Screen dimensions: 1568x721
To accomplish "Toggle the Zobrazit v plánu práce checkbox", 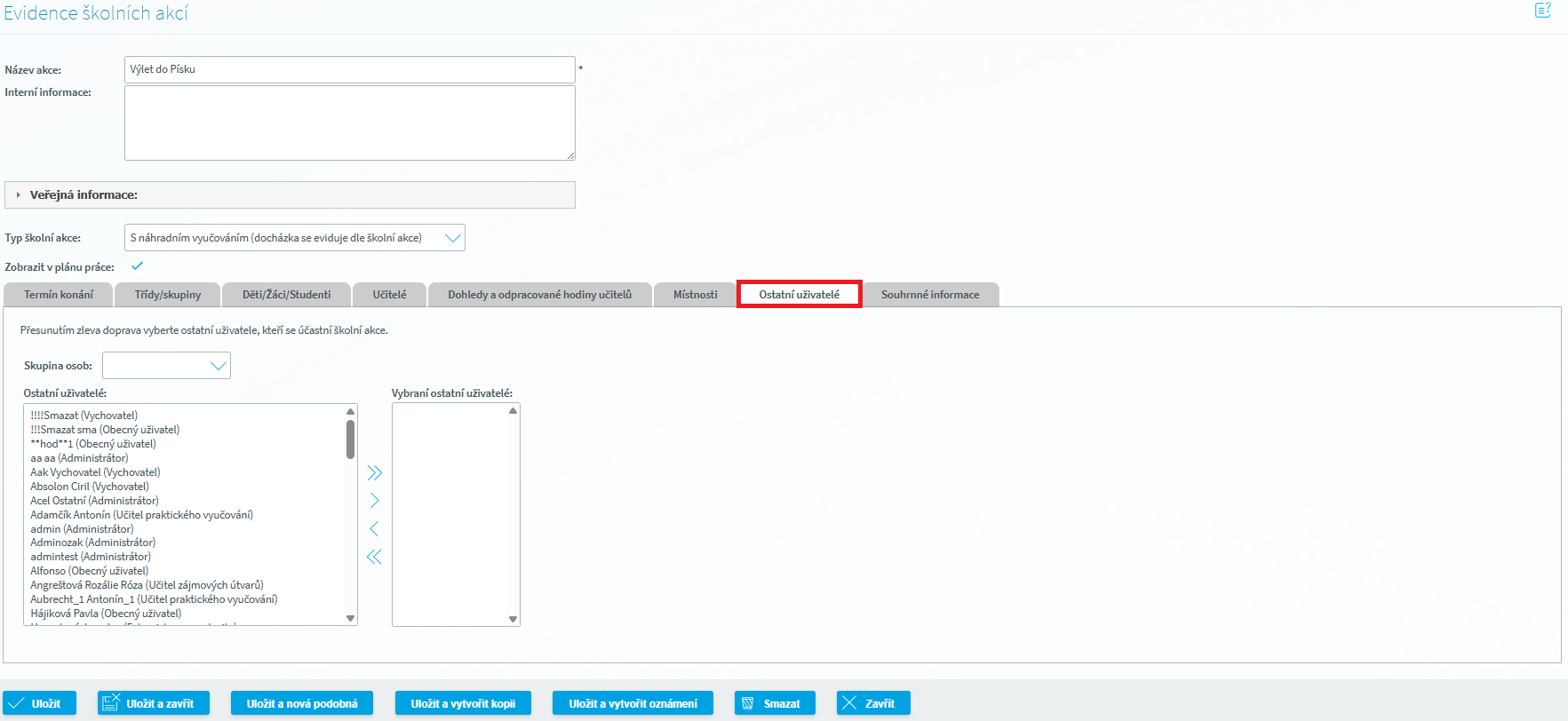I will click(137, 266).
